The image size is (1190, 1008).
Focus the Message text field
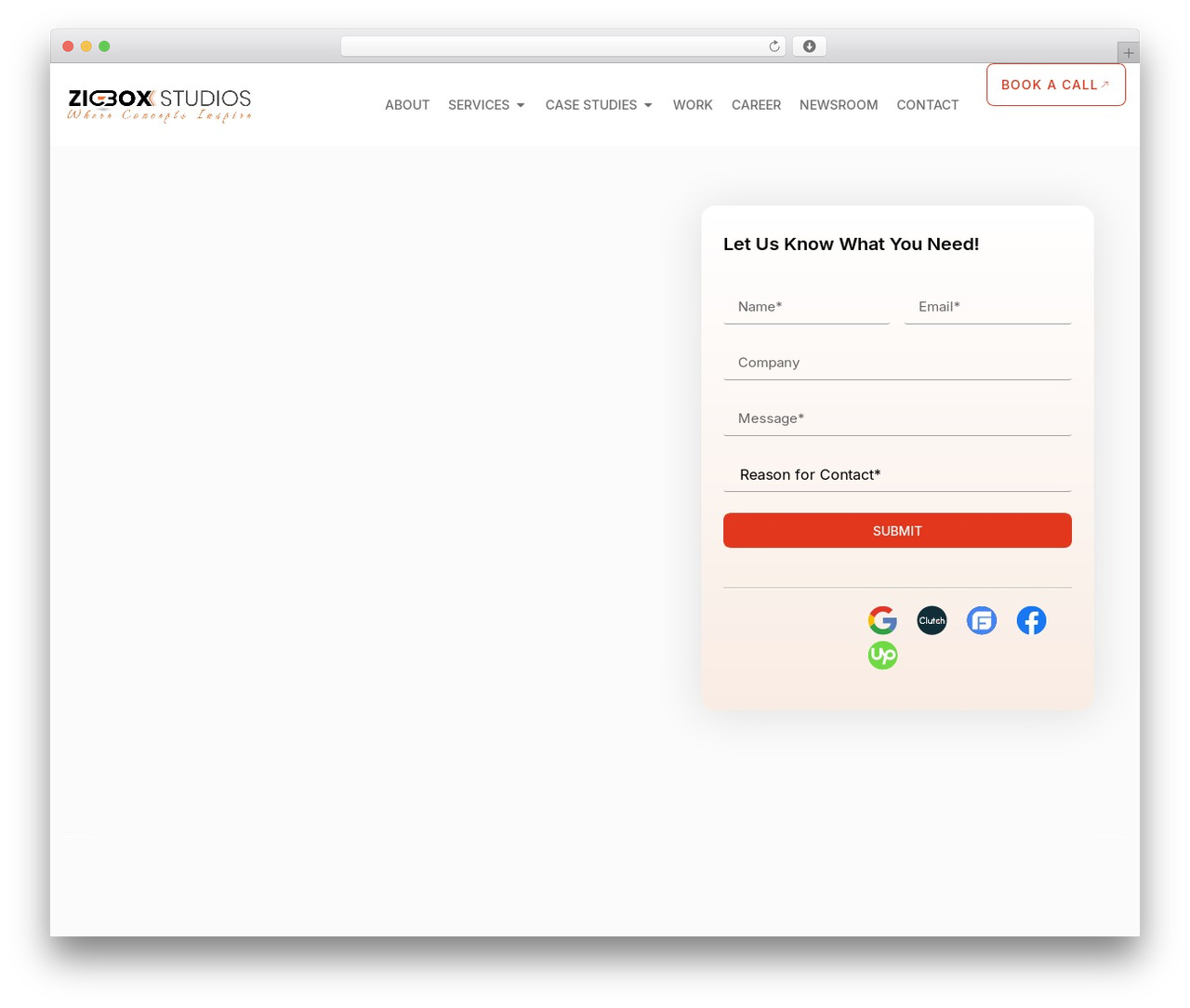point(897,418)
